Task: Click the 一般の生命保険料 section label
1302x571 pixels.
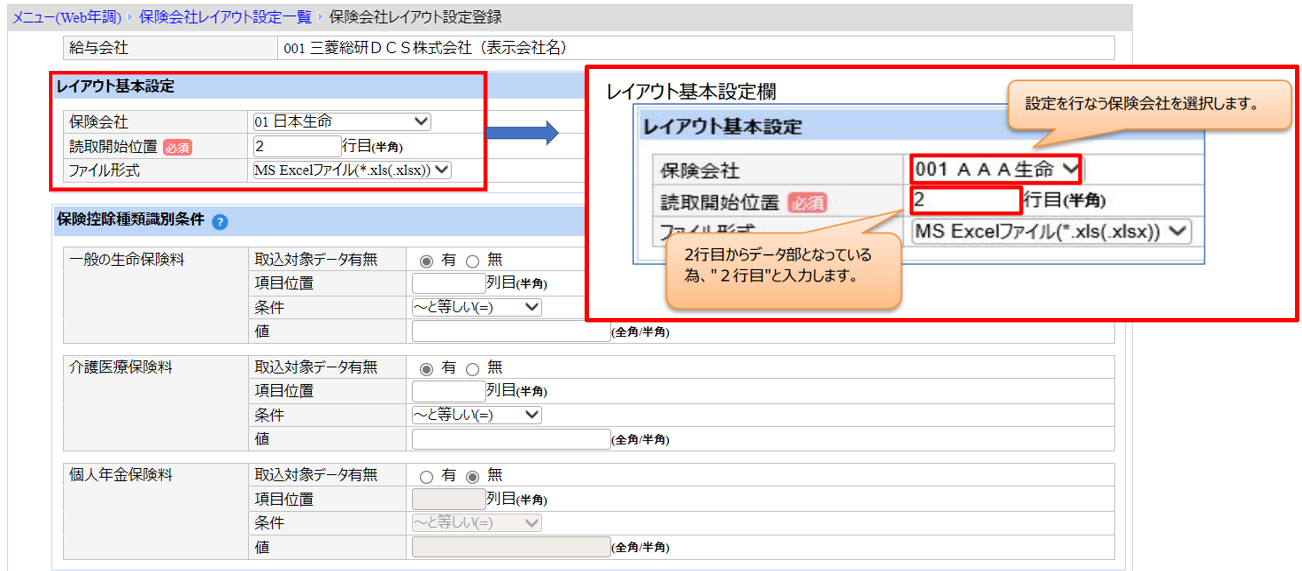Action: pos(127,259)
